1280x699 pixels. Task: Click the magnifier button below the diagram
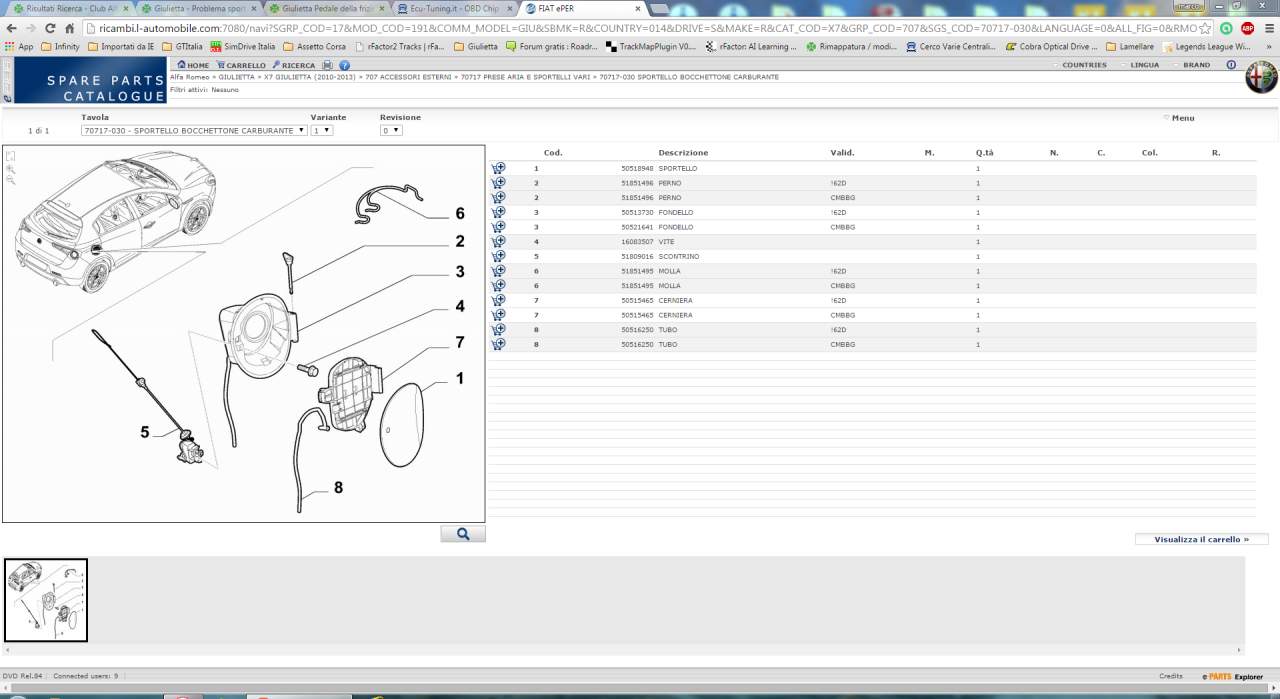click(x=463, y=534)
